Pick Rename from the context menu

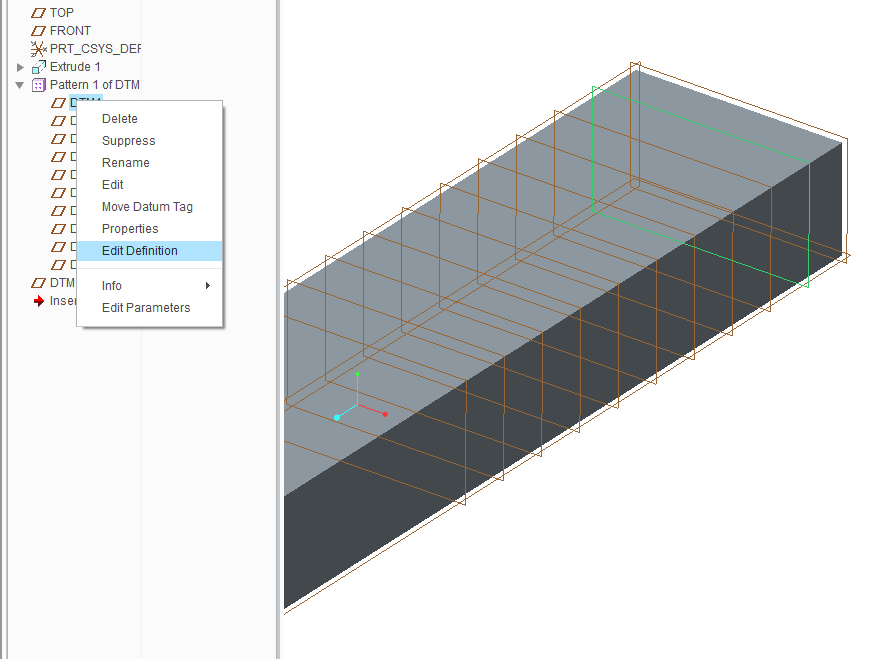pyautogui.click(x=125, y=163)
